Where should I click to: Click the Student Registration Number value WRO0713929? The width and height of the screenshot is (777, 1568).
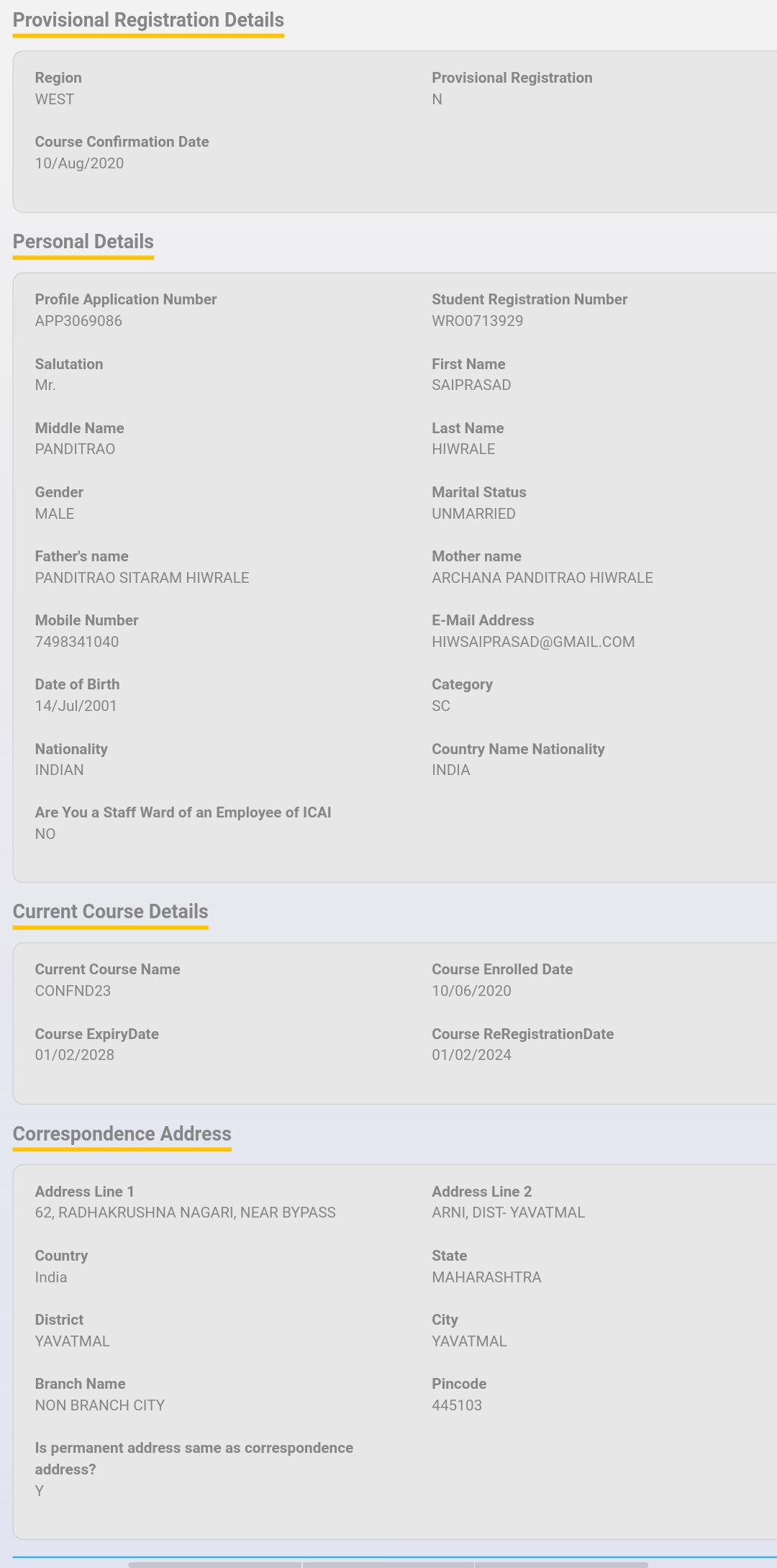[x=477, y=321]
